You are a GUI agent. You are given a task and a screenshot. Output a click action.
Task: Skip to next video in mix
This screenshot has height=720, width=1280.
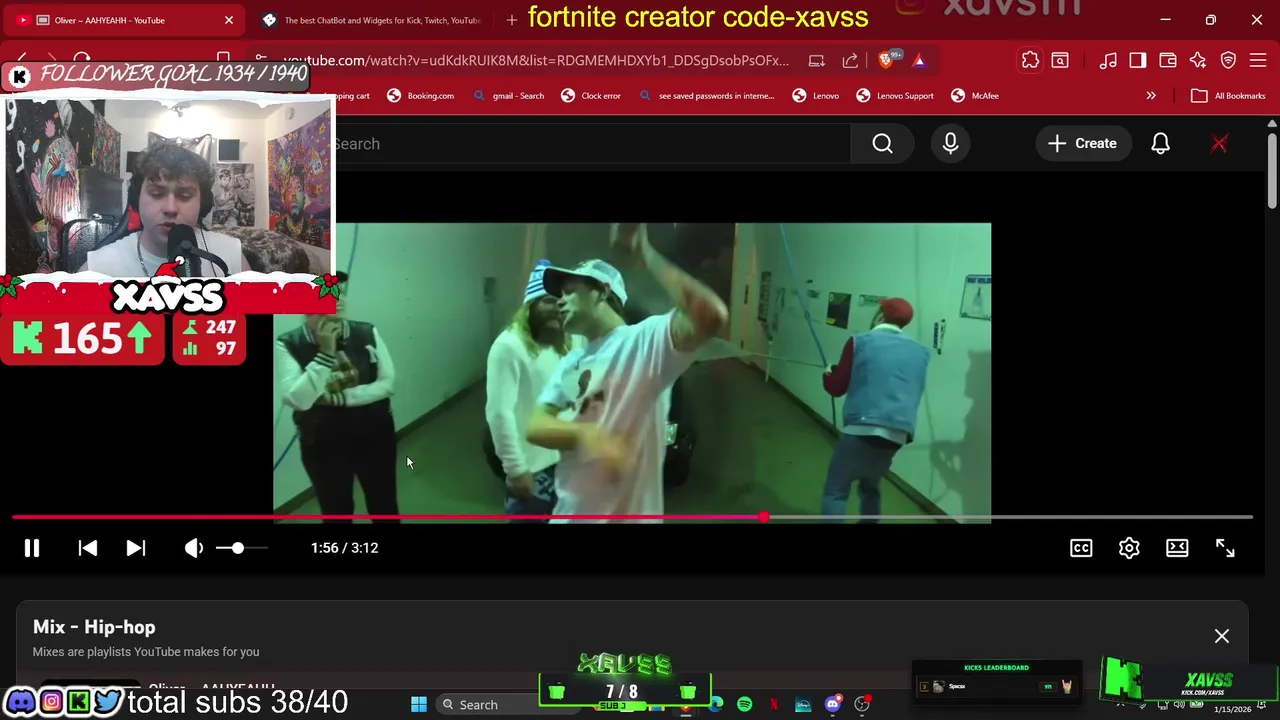(x=136, y=548)
